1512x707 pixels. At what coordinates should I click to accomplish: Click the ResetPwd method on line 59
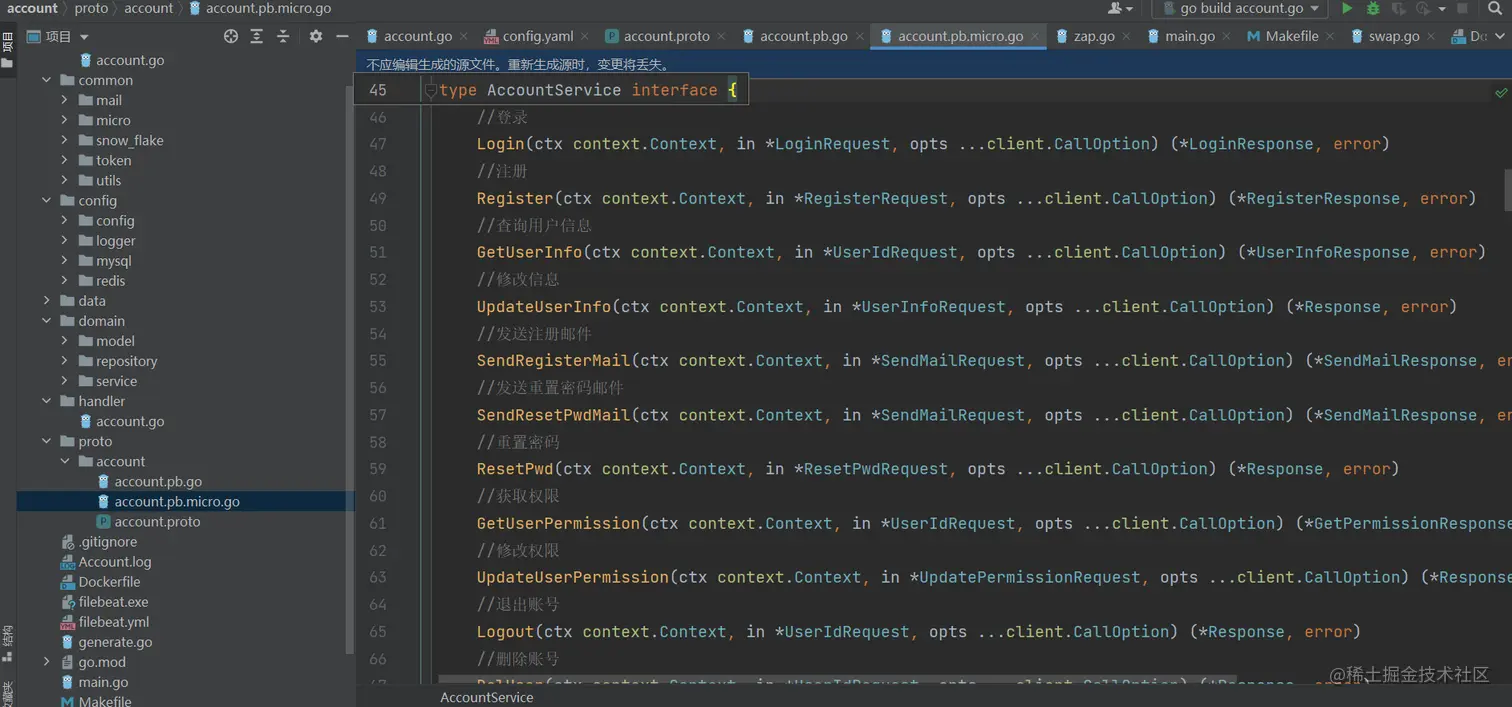coord(514,469)
